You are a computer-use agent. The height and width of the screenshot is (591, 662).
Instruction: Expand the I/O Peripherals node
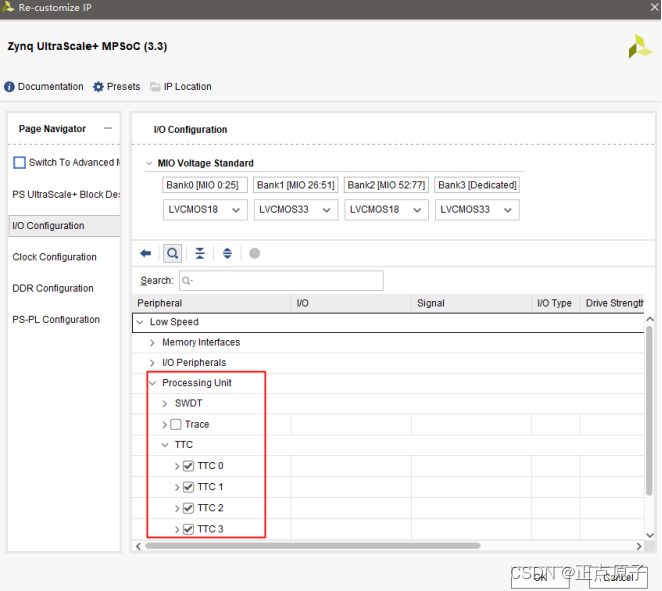click(x=152, y=363)
